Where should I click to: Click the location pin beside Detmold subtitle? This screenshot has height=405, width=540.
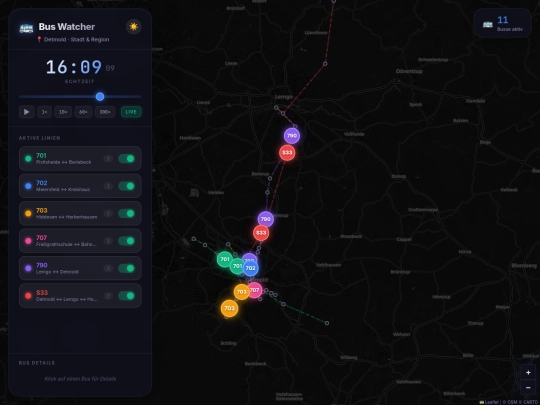[39, 39]
